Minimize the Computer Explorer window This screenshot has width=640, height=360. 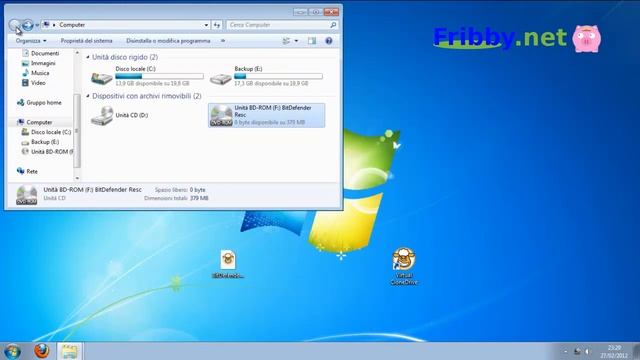[x=300, y=12]
